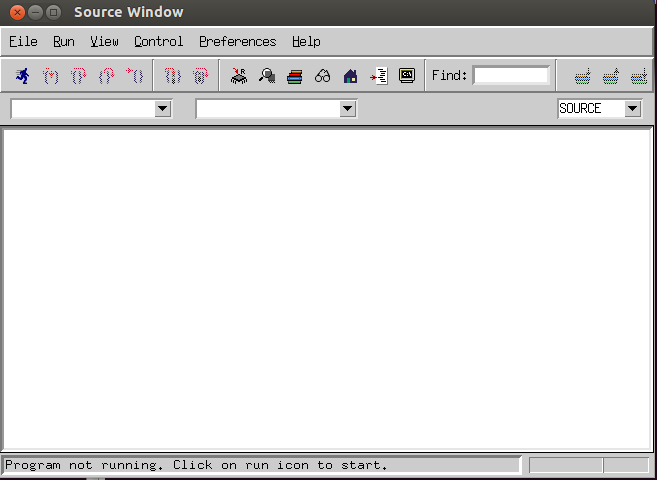Click Next Asm Instruction icon
This screenshot has width=657, height=480.
[200, 76]
